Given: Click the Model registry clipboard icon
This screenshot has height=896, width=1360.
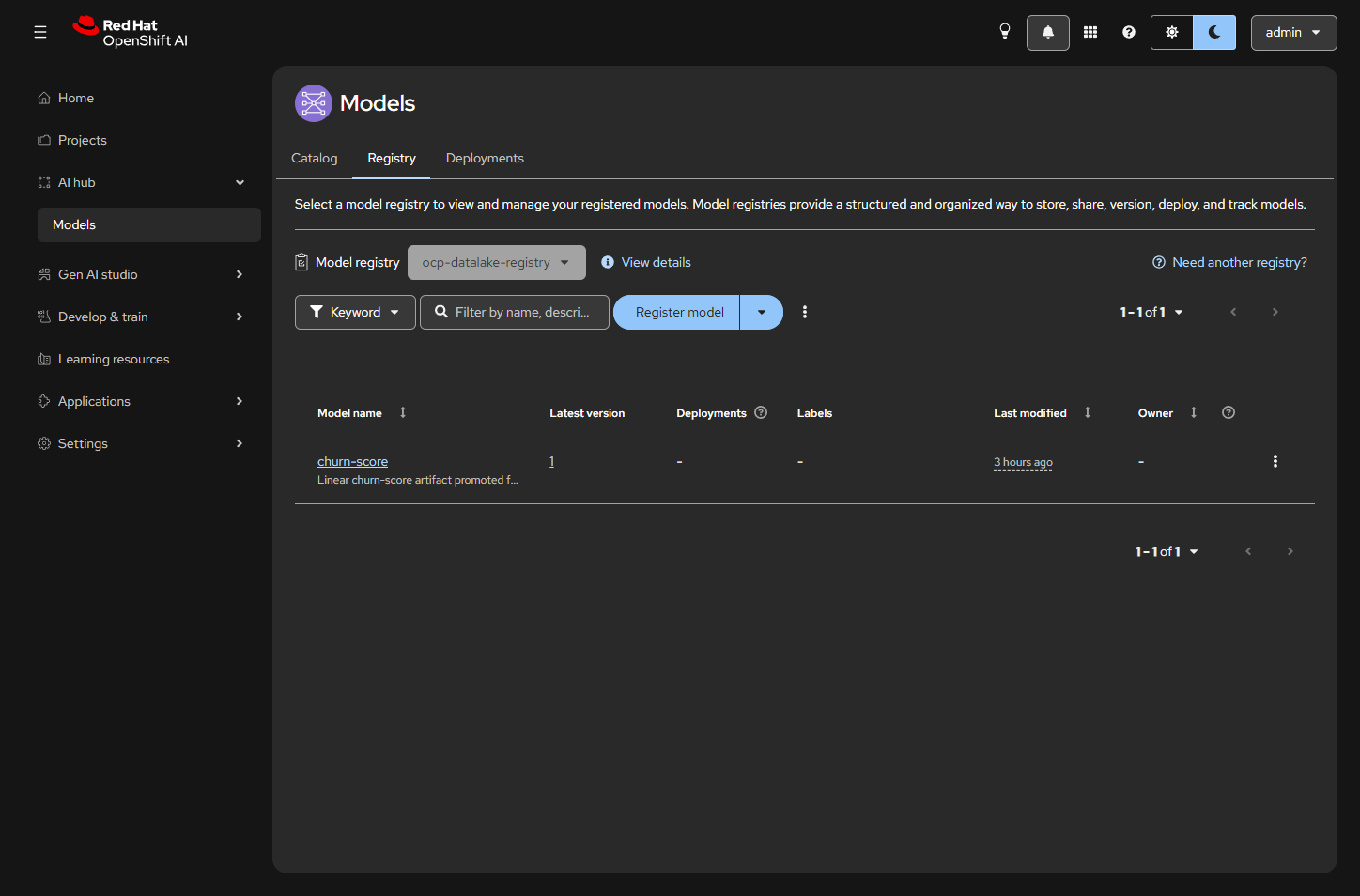Looking at the screenshot, I should [x=301, y=262].
